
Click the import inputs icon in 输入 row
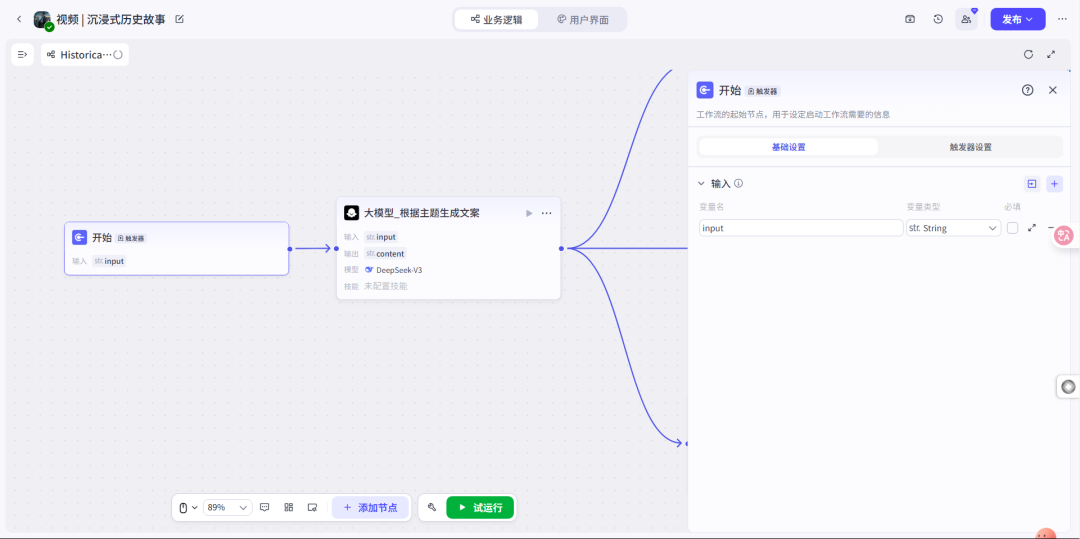[x=1031, y=184]
